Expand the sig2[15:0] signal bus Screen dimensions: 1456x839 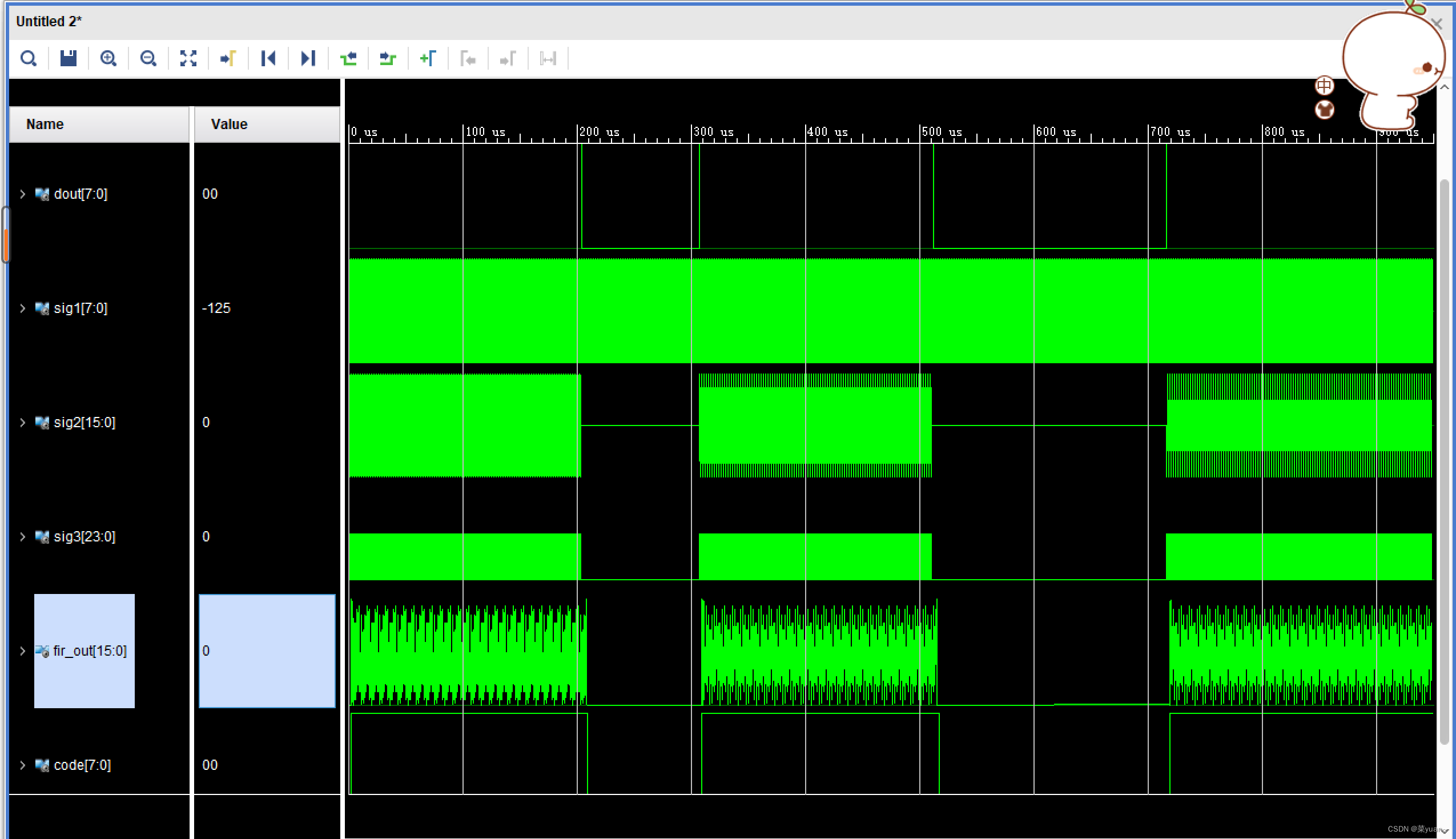click(x=22, y=423)
